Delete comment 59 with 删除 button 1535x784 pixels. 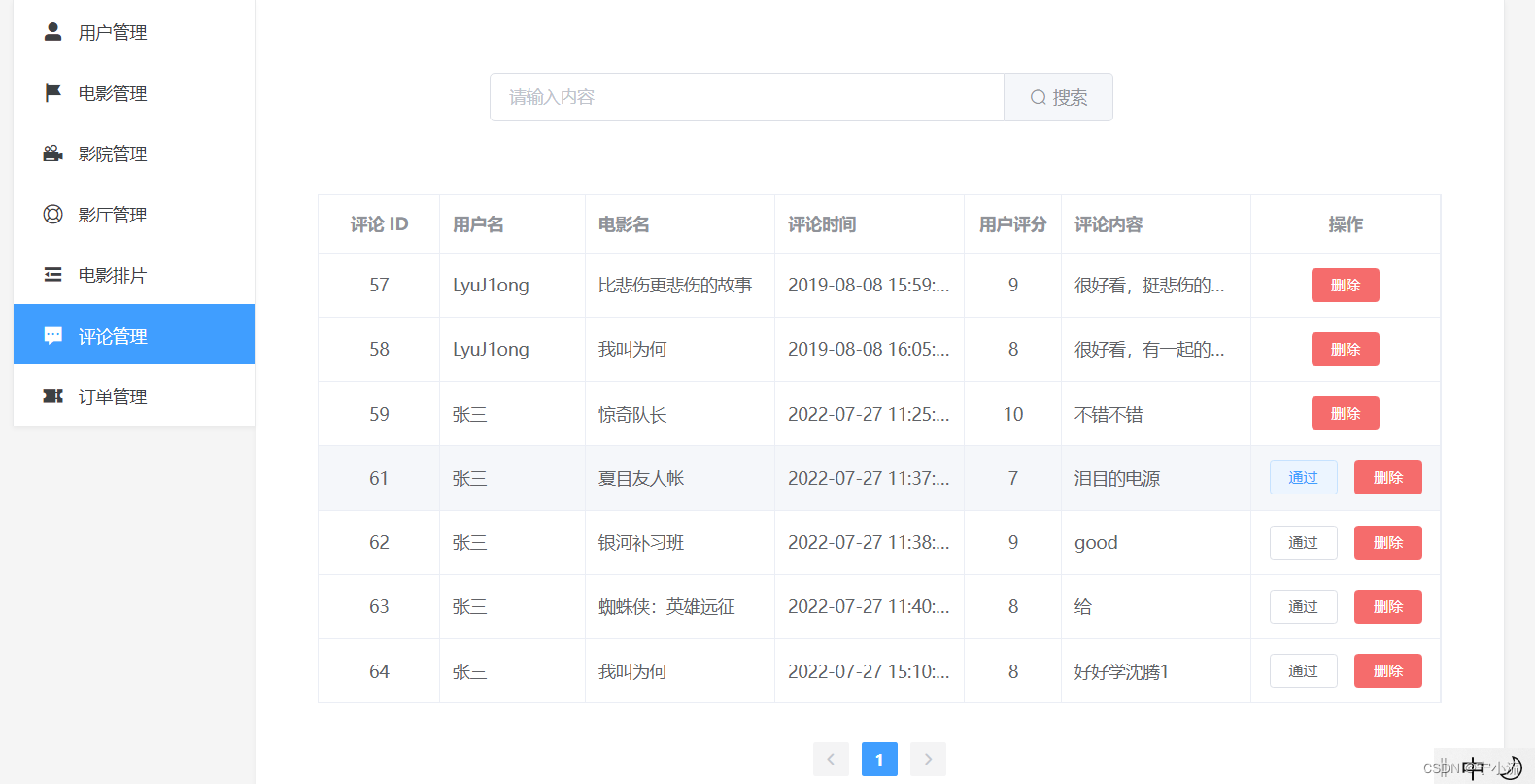[x=1346, y=413]
